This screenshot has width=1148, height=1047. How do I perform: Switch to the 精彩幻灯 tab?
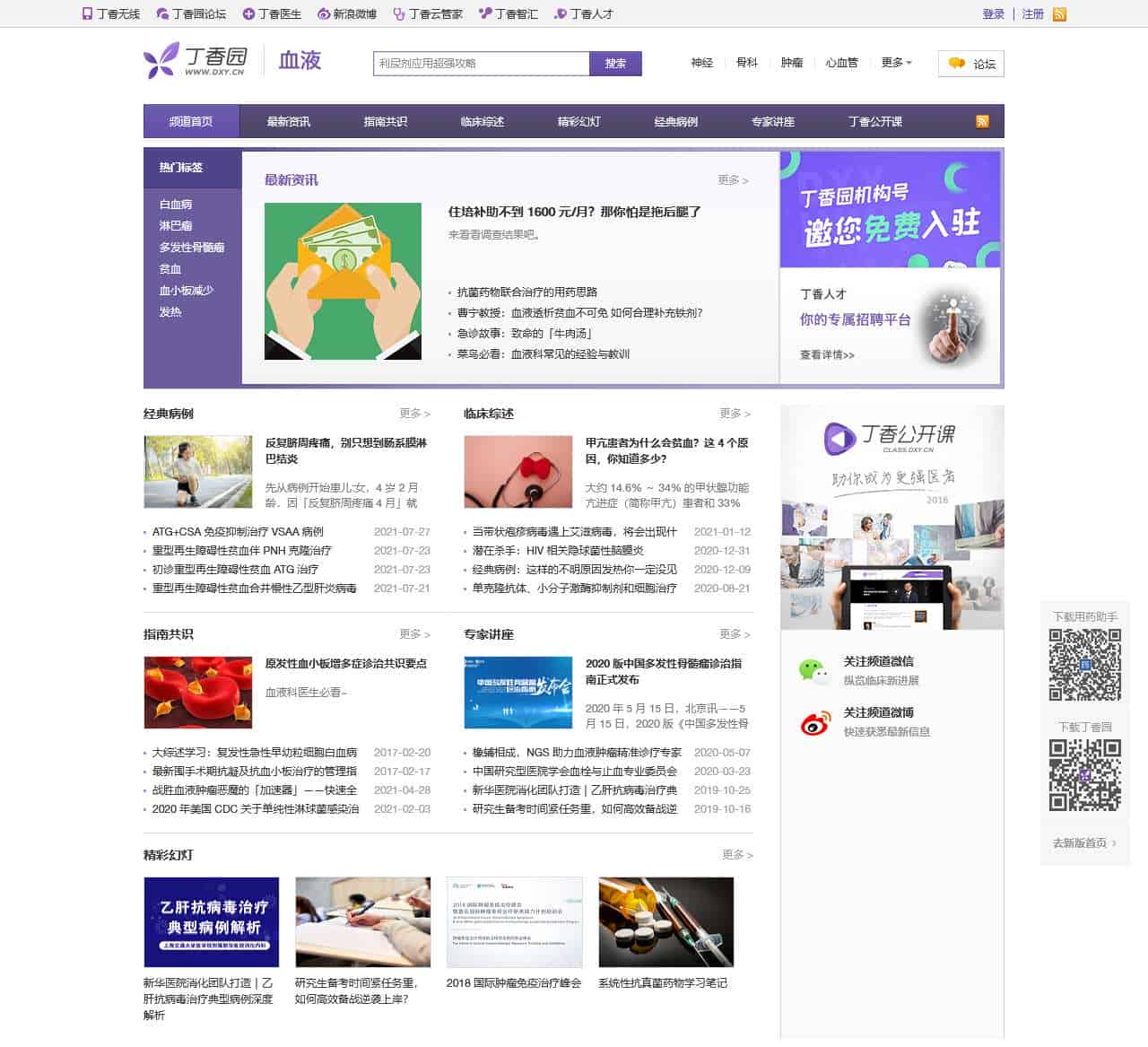pos(578,121)
